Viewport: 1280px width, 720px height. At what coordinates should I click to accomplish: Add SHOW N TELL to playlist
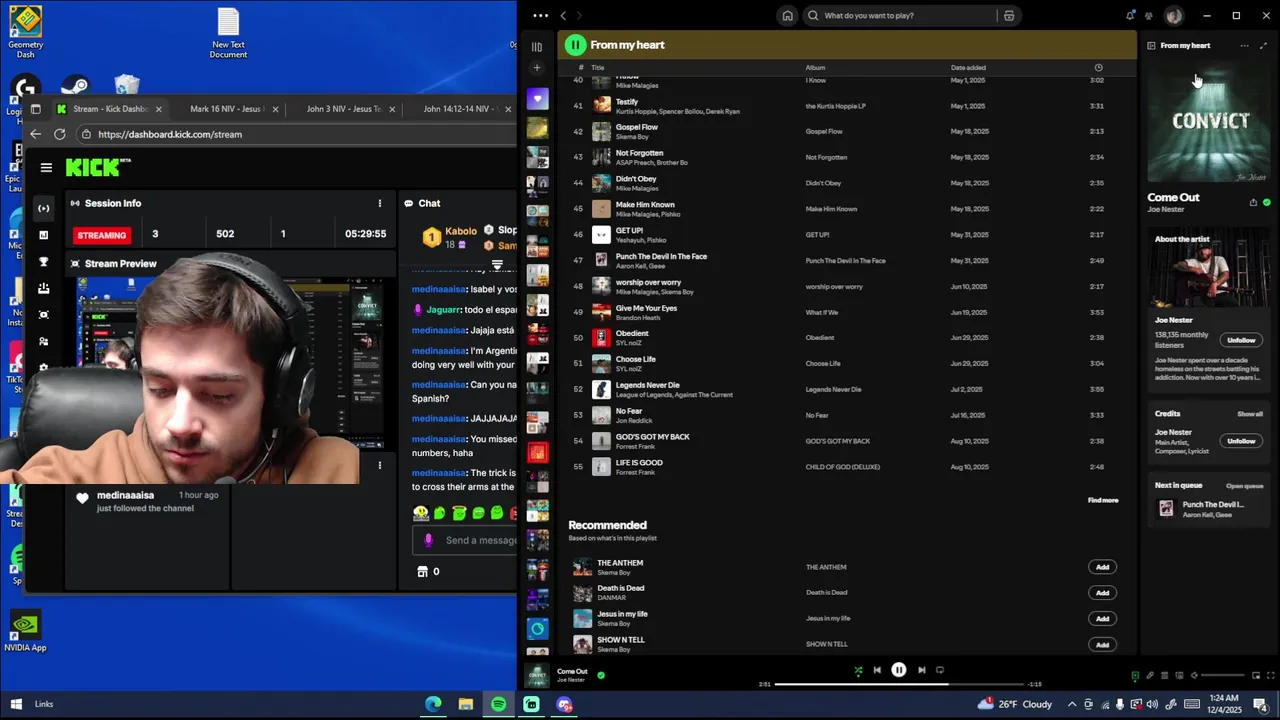point(1102,645)
